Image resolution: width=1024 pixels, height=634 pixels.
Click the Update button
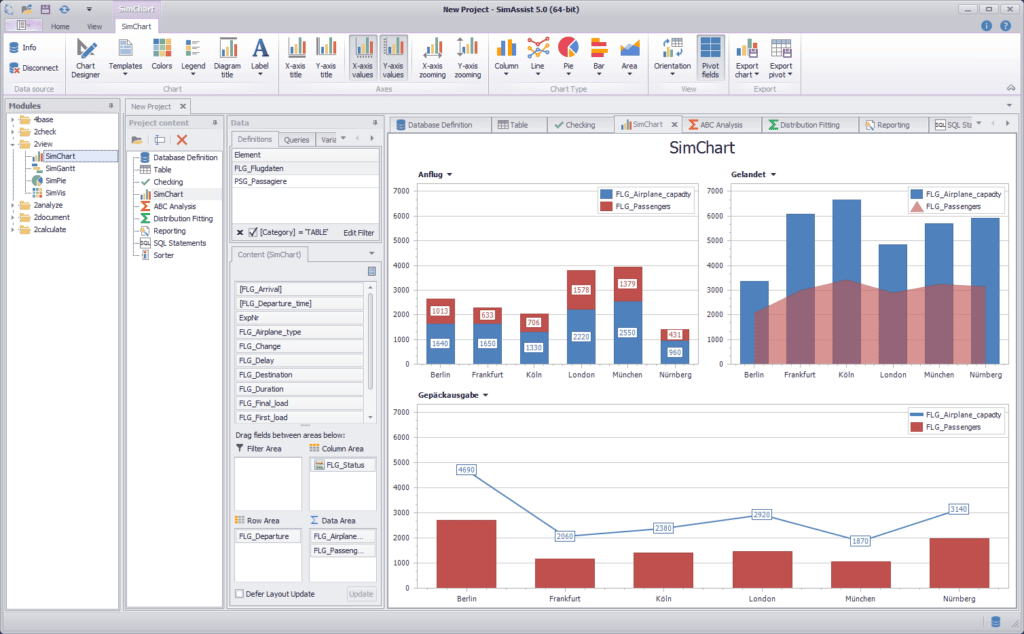click(361, 594)
